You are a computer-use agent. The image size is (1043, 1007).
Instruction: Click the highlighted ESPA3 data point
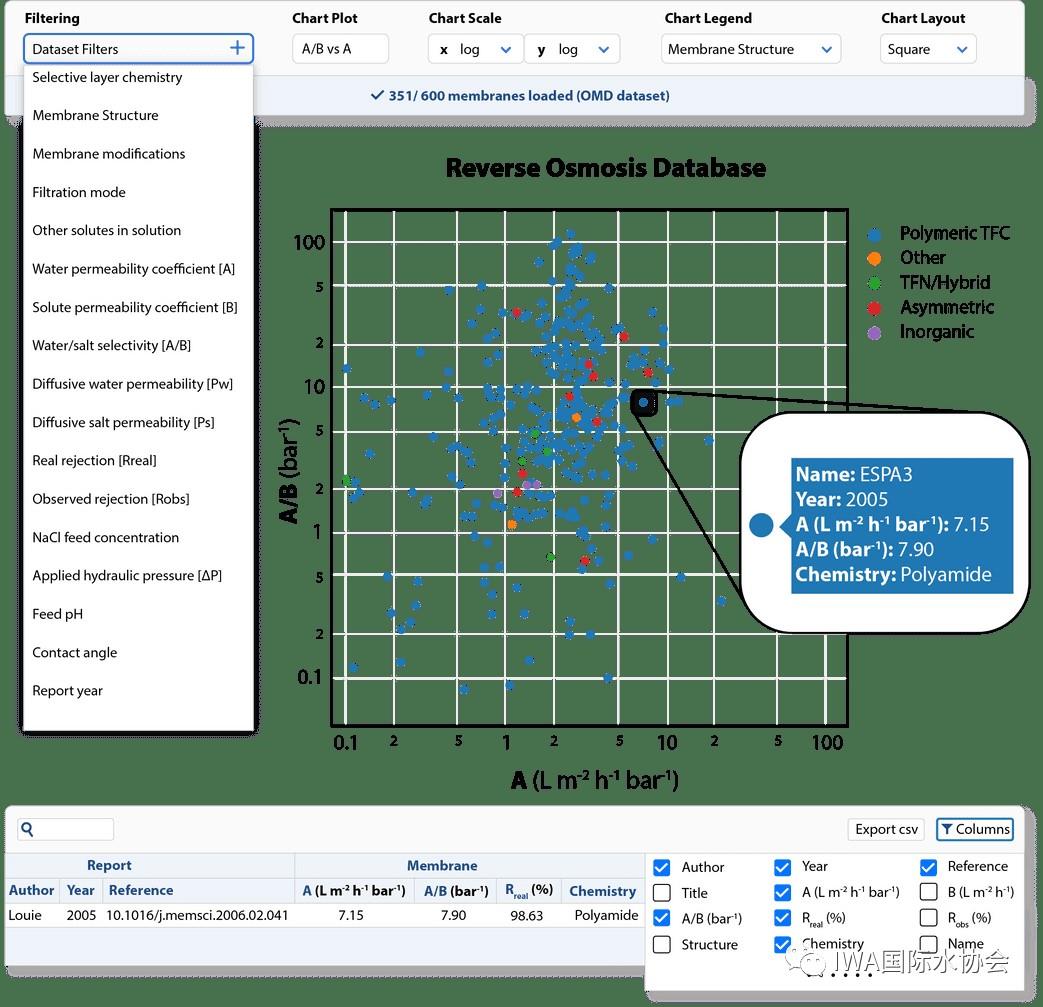tap(644, 402)
